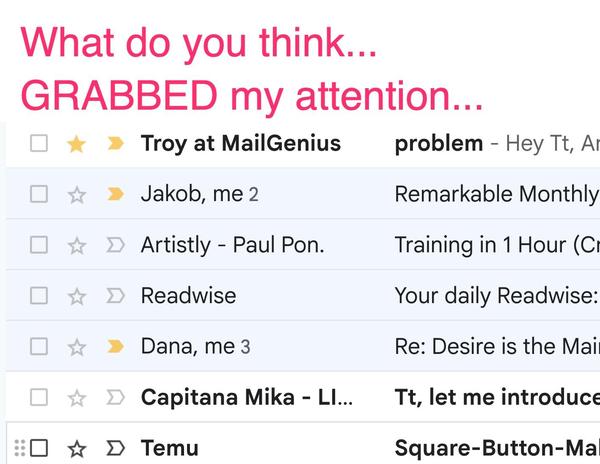
Task: Mark Readwise email as important
Action: pos(115,296)
